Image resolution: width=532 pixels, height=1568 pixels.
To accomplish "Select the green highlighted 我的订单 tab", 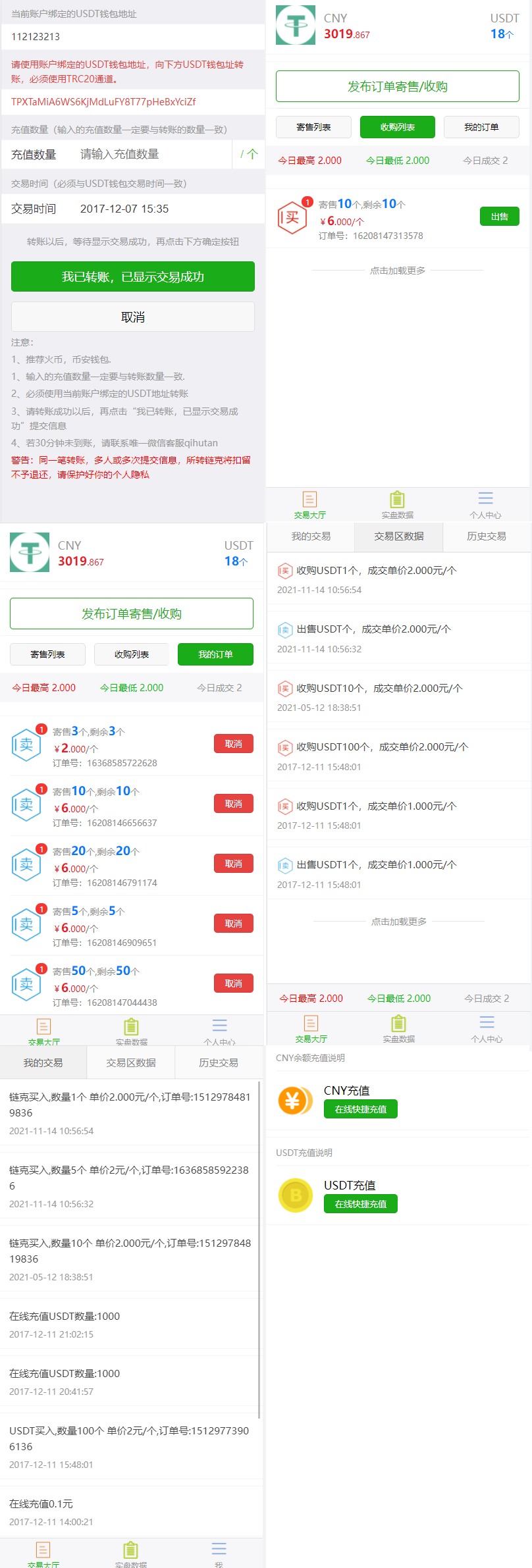I will click(x=215, y=654).
